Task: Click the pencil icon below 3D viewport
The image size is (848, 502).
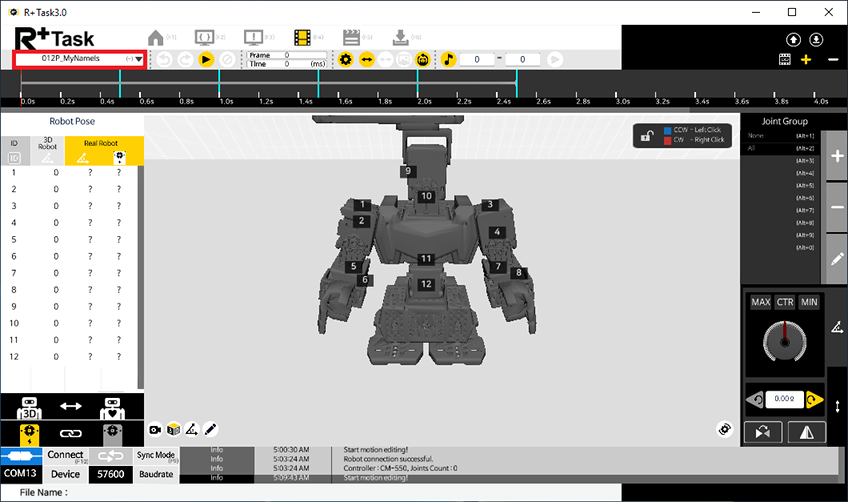Action: coord(210,429)
